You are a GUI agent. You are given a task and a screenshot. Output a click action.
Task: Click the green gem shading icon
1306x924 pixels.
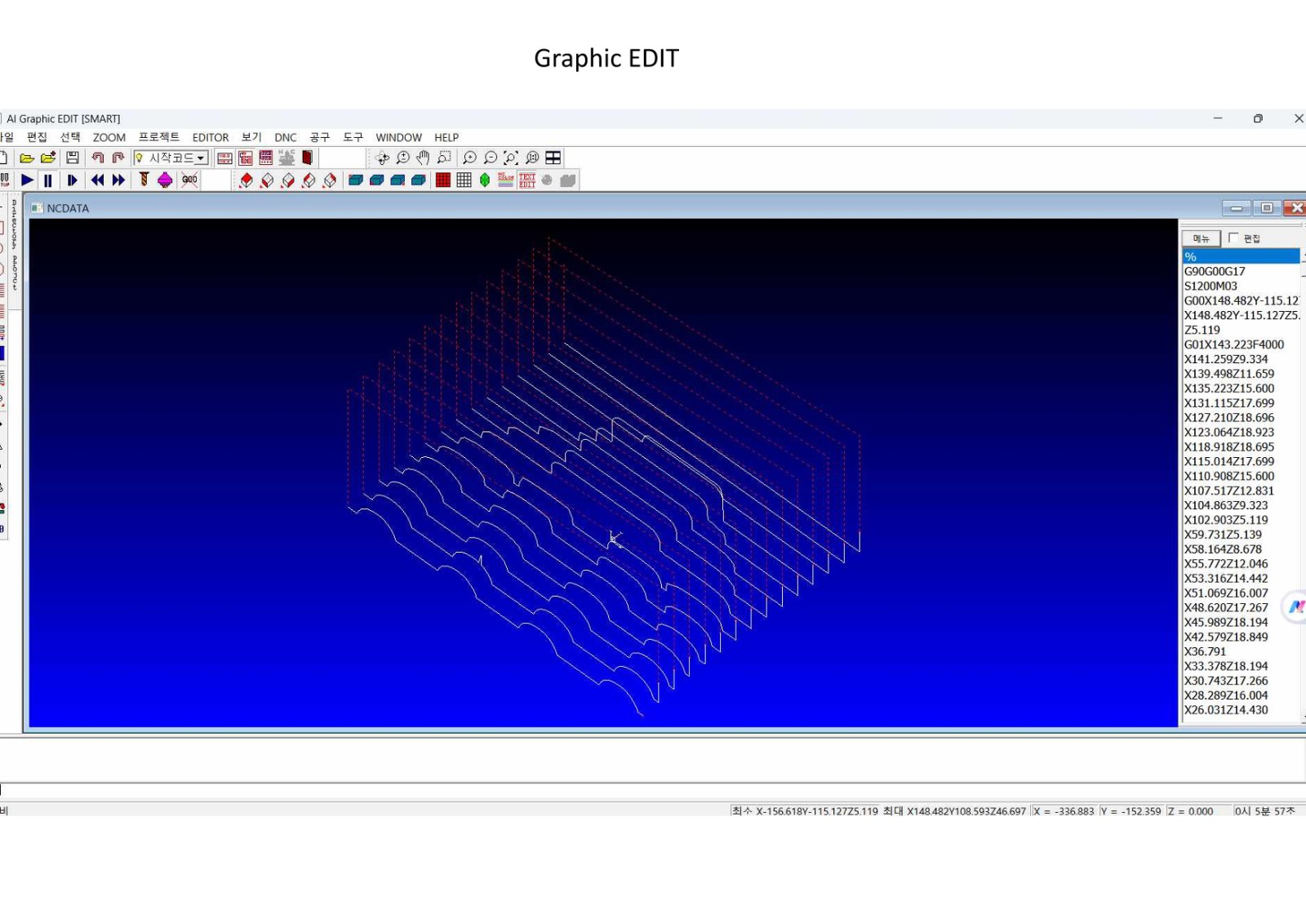point(485,180)
